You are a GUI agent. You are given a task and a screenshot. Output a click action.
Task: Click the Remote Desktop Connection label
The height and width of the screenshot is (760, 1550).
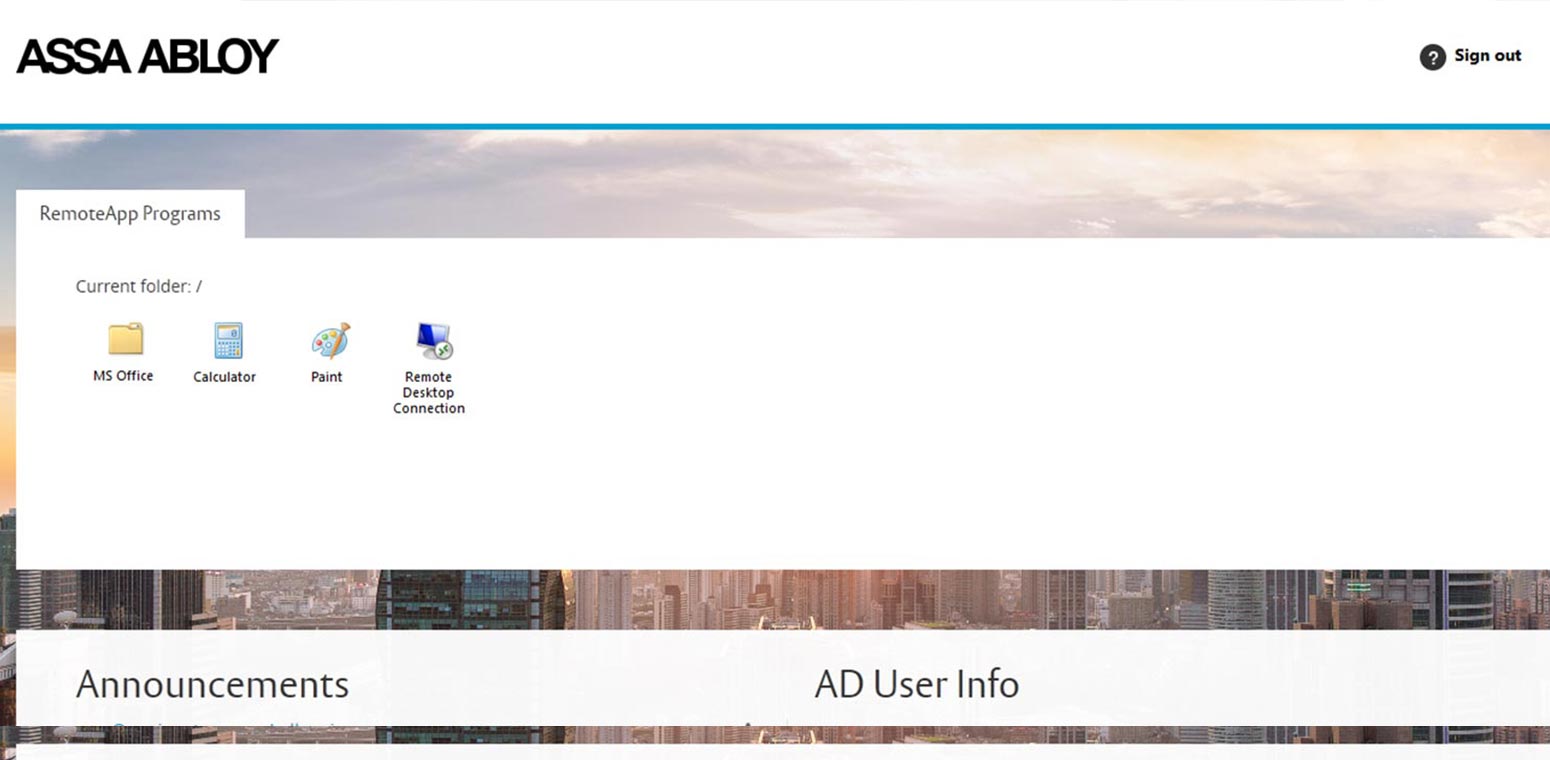[429, 393]
